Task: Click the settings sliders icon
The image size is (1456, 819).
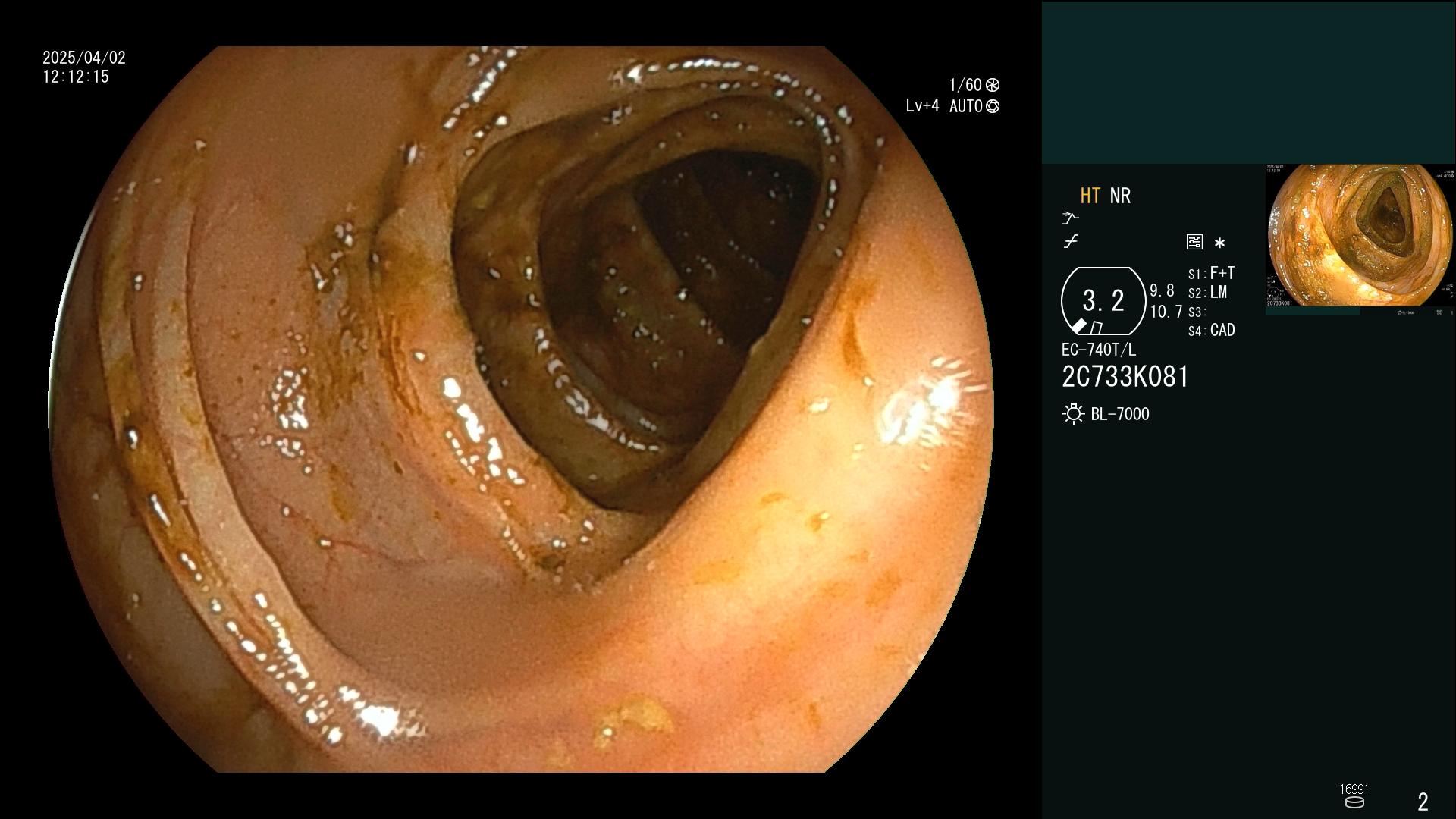Action: click(1194, 243)
